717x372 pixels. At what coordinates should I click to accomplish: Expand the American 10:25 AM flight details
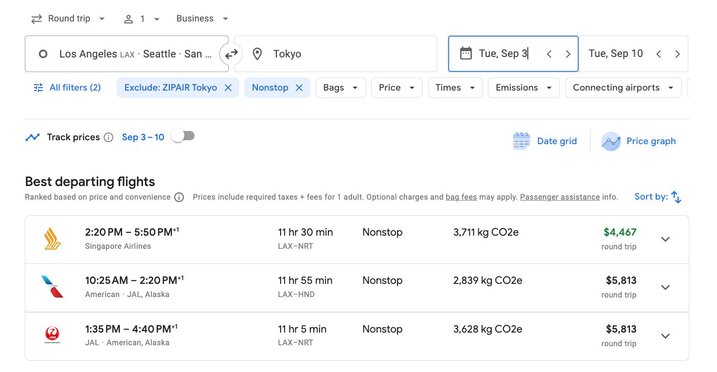665,287
